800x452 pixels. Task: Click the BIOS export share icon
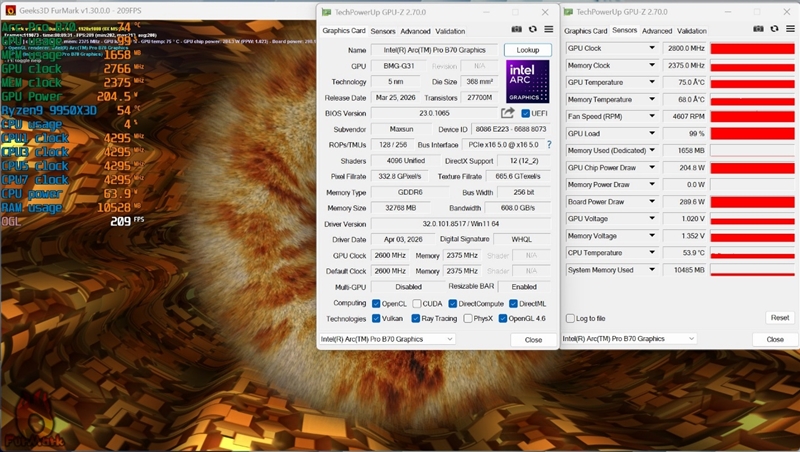(x=508, y=113)
